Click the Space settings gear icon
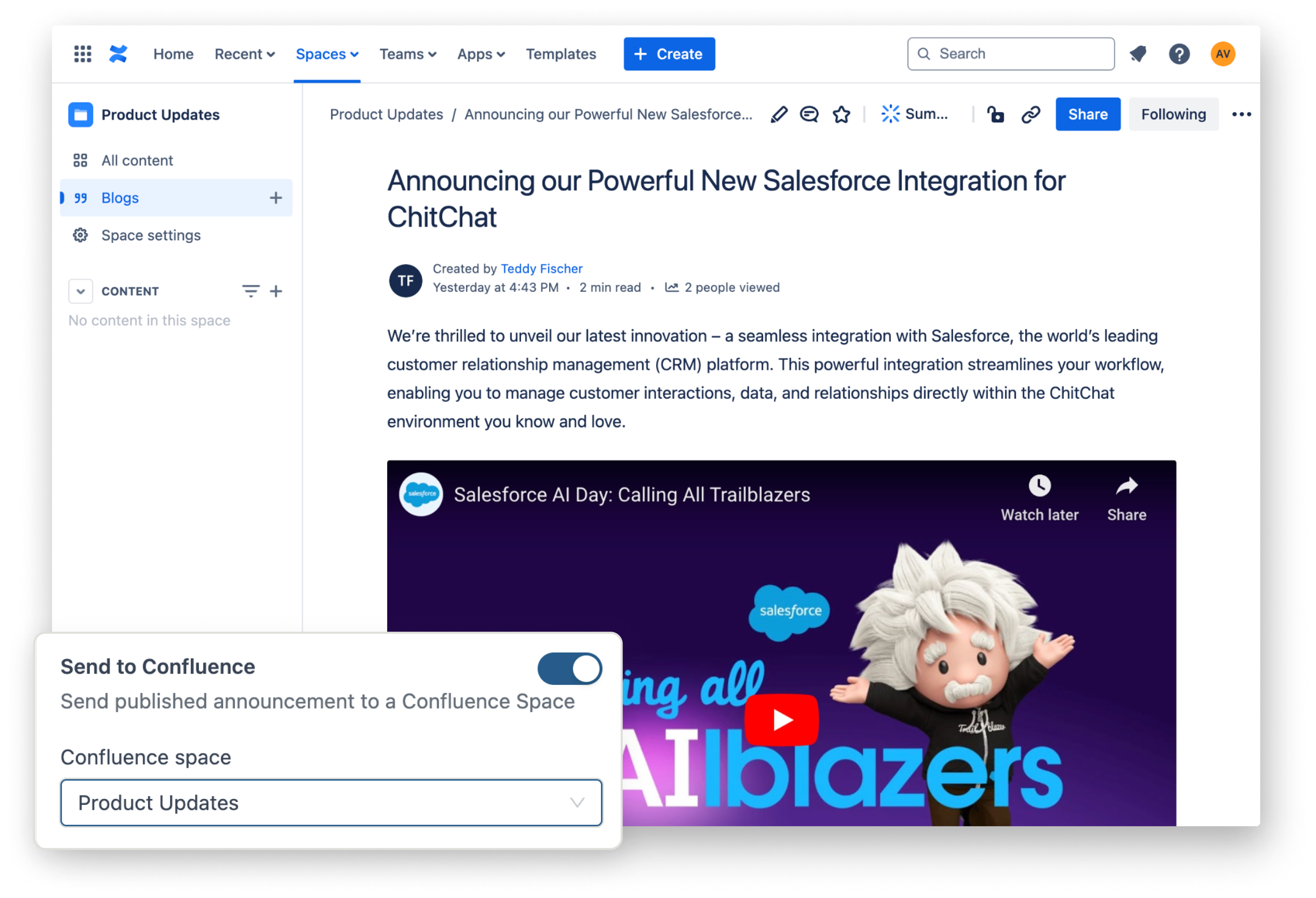Image resolution: width=1316 pixels, height=898 pixels. [81, 235]
